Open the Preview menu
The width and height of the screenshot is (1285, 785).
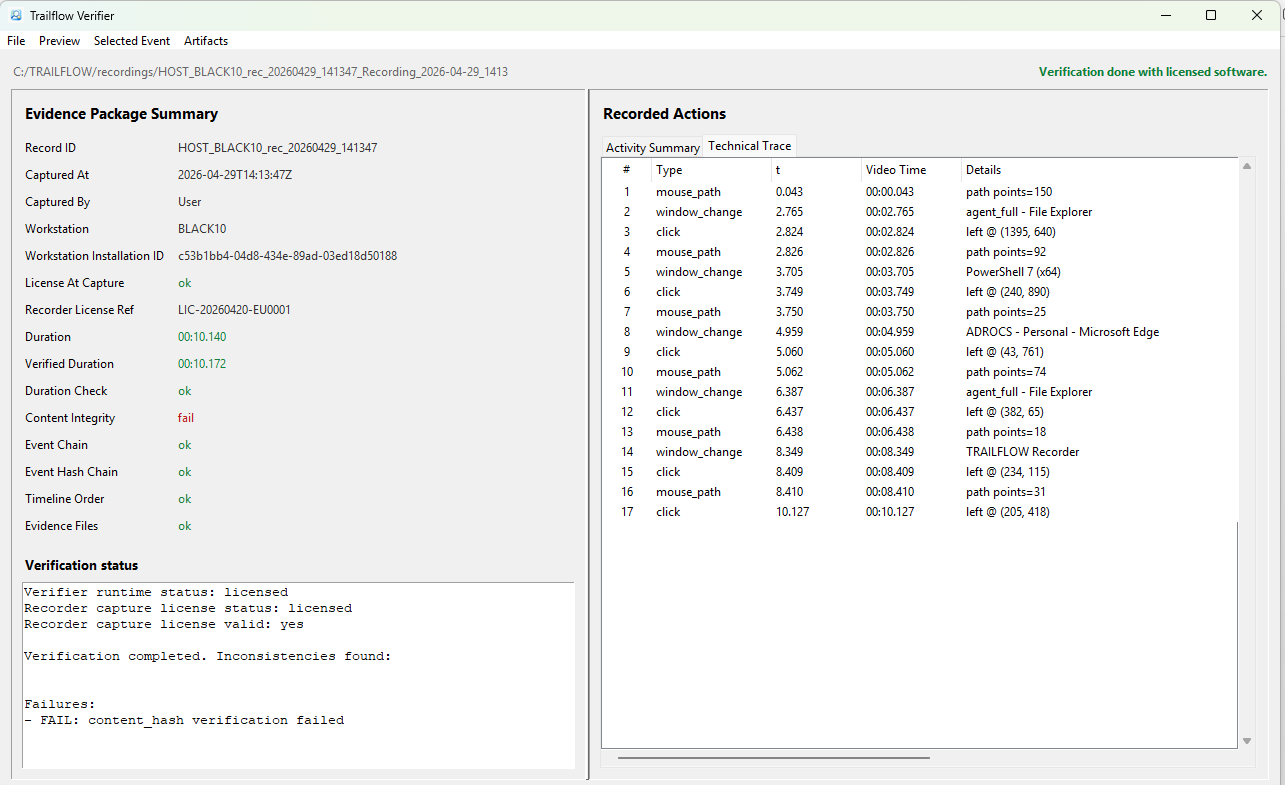pyautogui.click(x=60, y=41)
